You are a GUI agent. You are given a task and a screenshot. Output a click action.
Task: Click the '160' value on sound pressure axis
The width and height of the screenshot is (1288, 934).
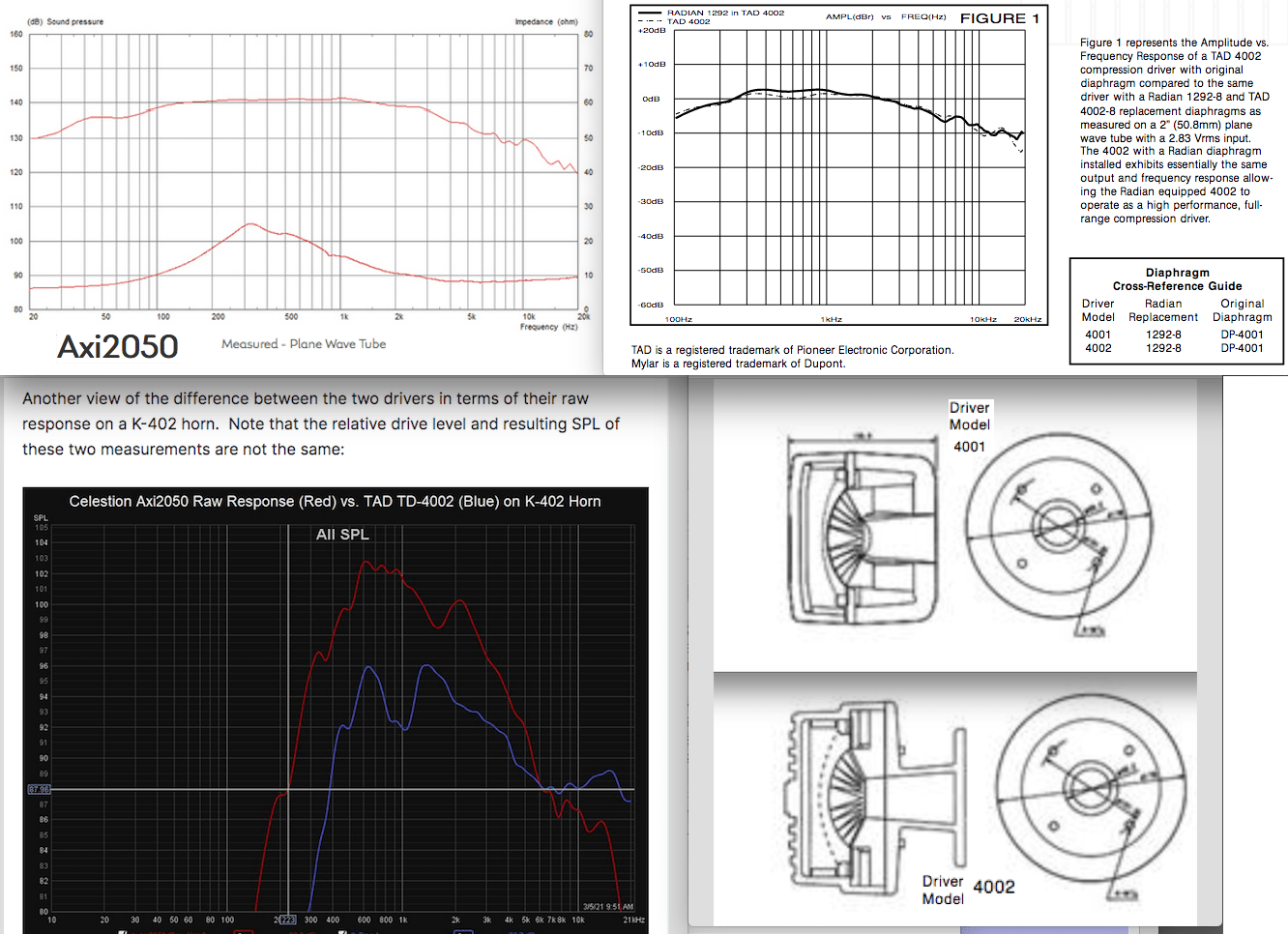(15, 34)
